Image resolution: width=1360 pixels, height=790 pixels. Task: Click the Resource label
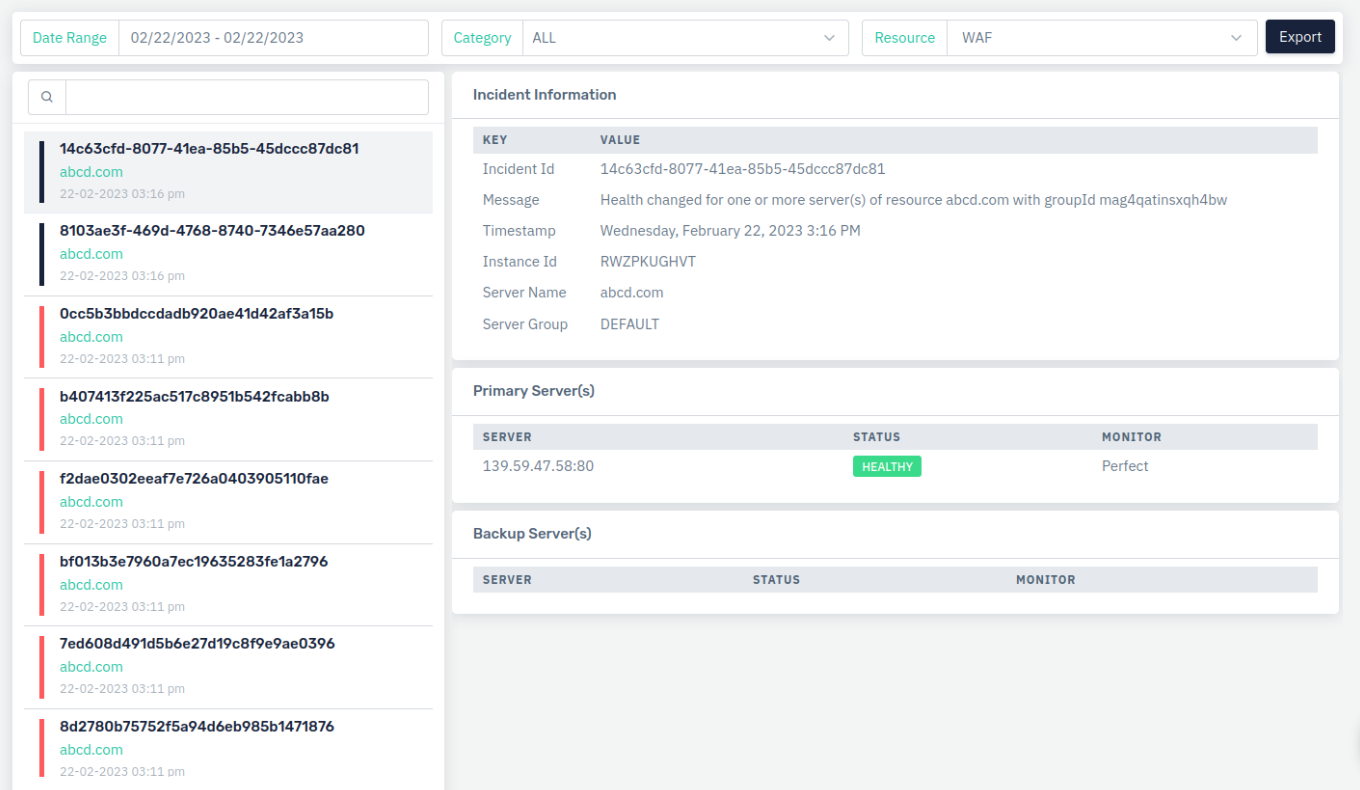905,38
